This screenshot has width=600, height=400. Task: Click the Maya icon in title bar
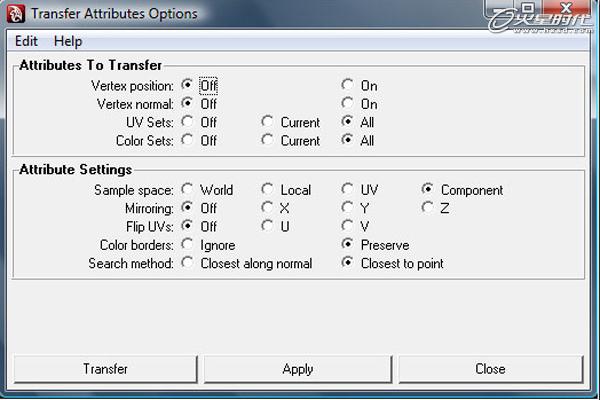tap(14, 14)
